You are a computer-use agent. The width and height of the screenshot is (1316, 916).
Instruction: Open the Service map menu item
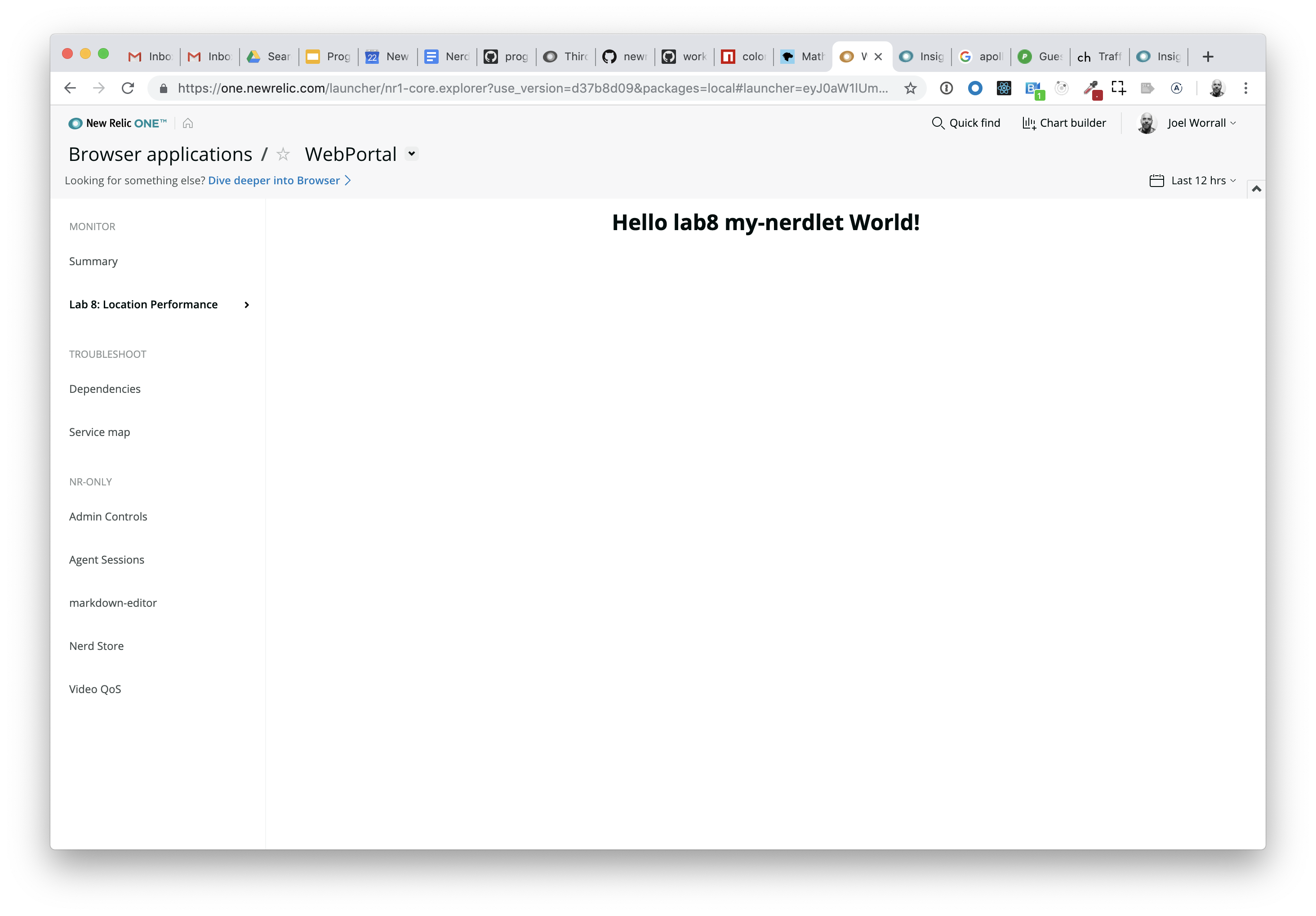pyautogui.click(x=100, y=432)
